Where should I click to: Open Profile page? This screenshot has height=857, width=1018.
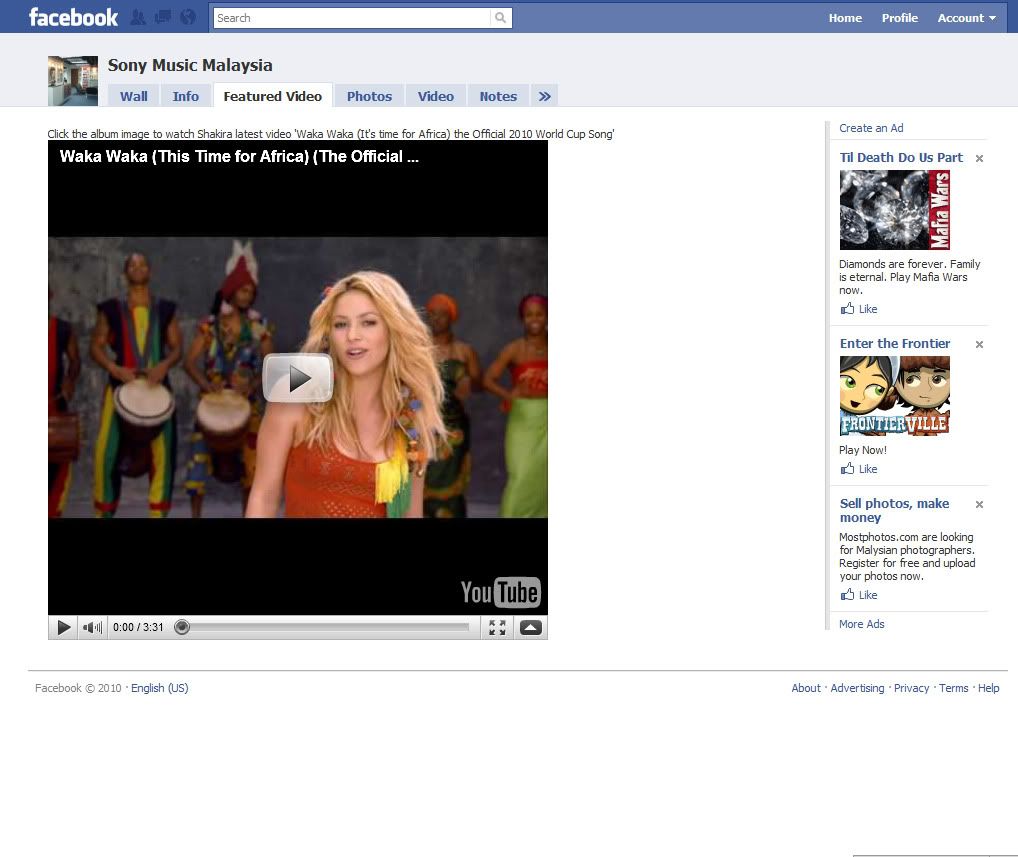900,18
